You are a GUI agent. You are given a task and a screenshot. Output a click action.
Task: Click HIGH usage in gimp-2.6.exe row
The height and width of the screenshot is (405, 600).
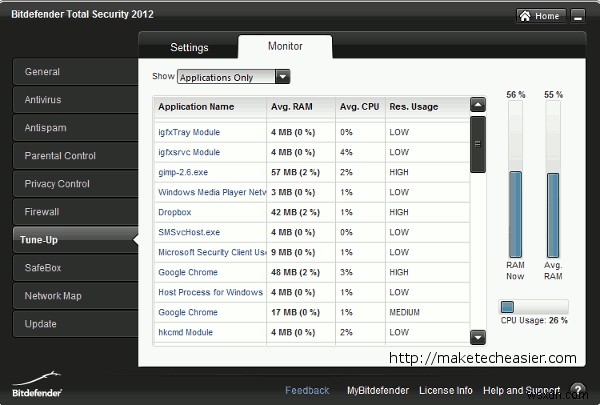(399, 172)
